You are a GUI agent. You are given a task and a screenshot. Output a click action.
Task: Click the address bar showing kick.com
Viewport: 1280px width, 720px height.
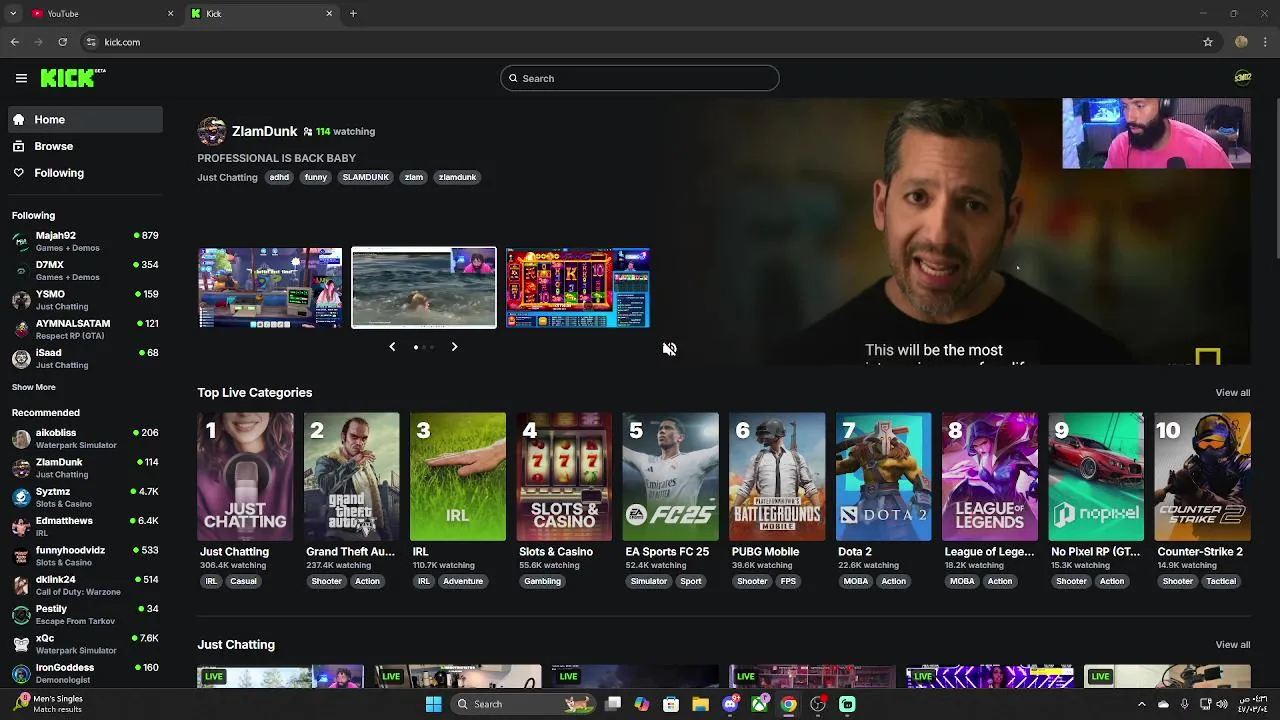click(640, 42)
